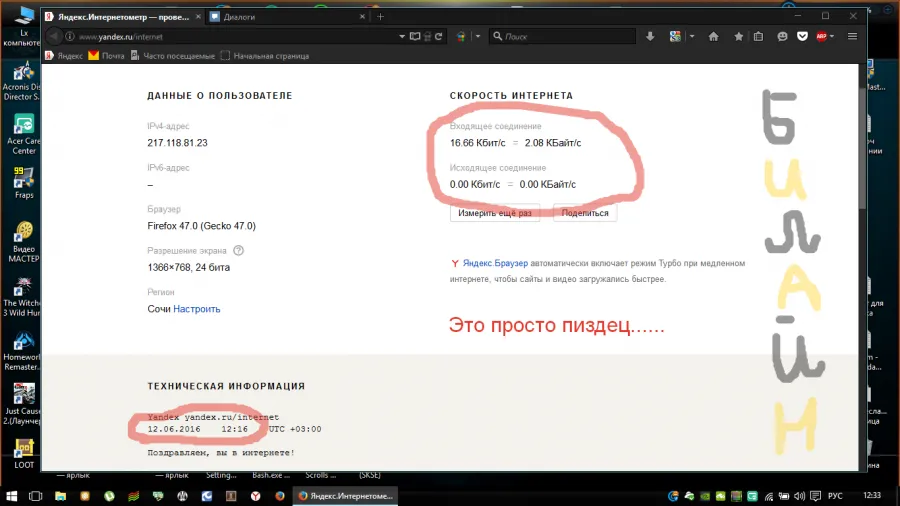This screenshot has height=506, width=900.
Task: Show bookmarks list icon
Action: click(x=758, y=36)
